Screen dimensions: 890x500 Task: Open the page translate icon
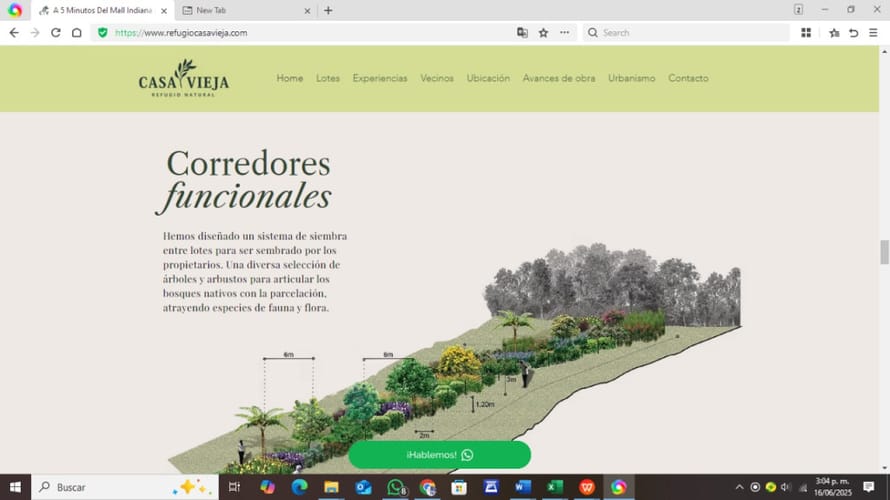[522, 33]
